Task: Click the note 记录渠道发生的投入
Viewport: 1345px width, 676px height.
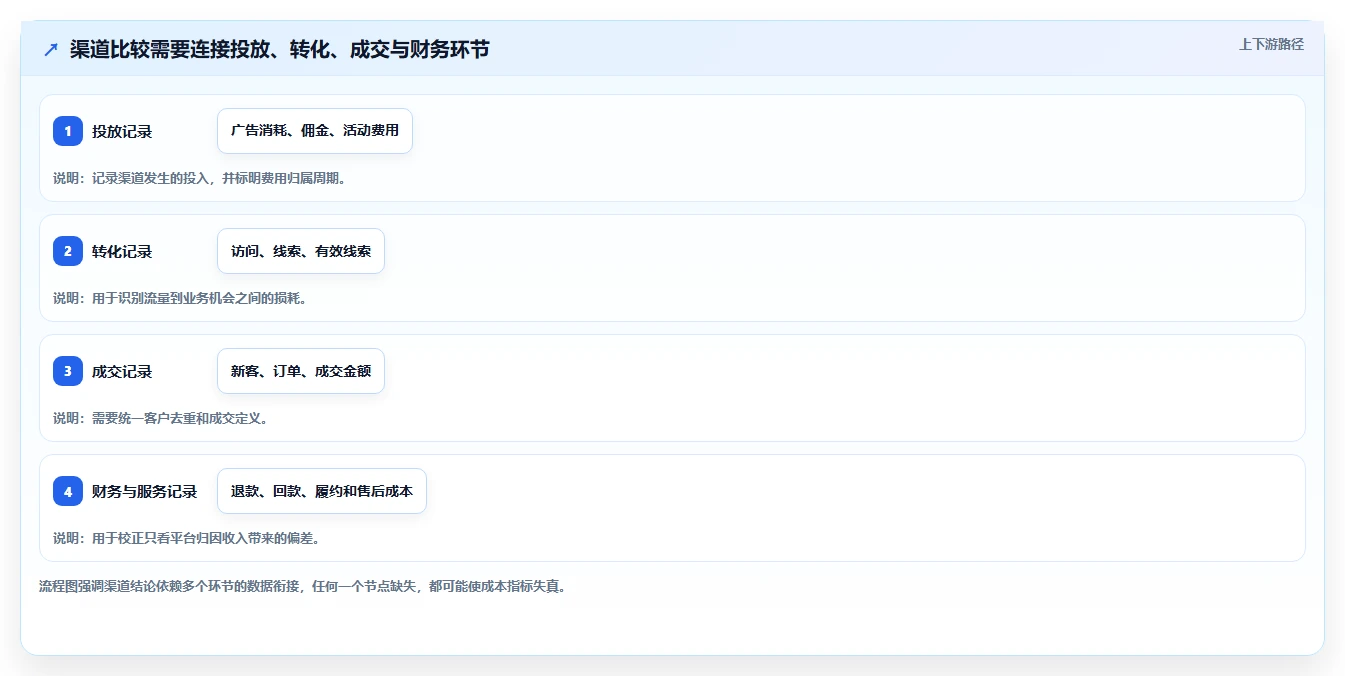Action: [199, 178]
